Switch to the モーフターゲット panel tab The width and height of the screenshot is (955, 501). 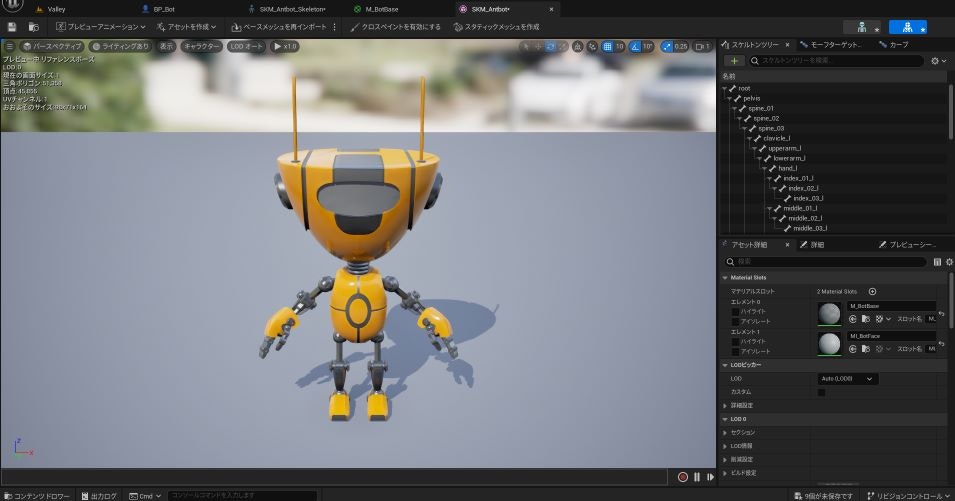click(x=835, y=45)
